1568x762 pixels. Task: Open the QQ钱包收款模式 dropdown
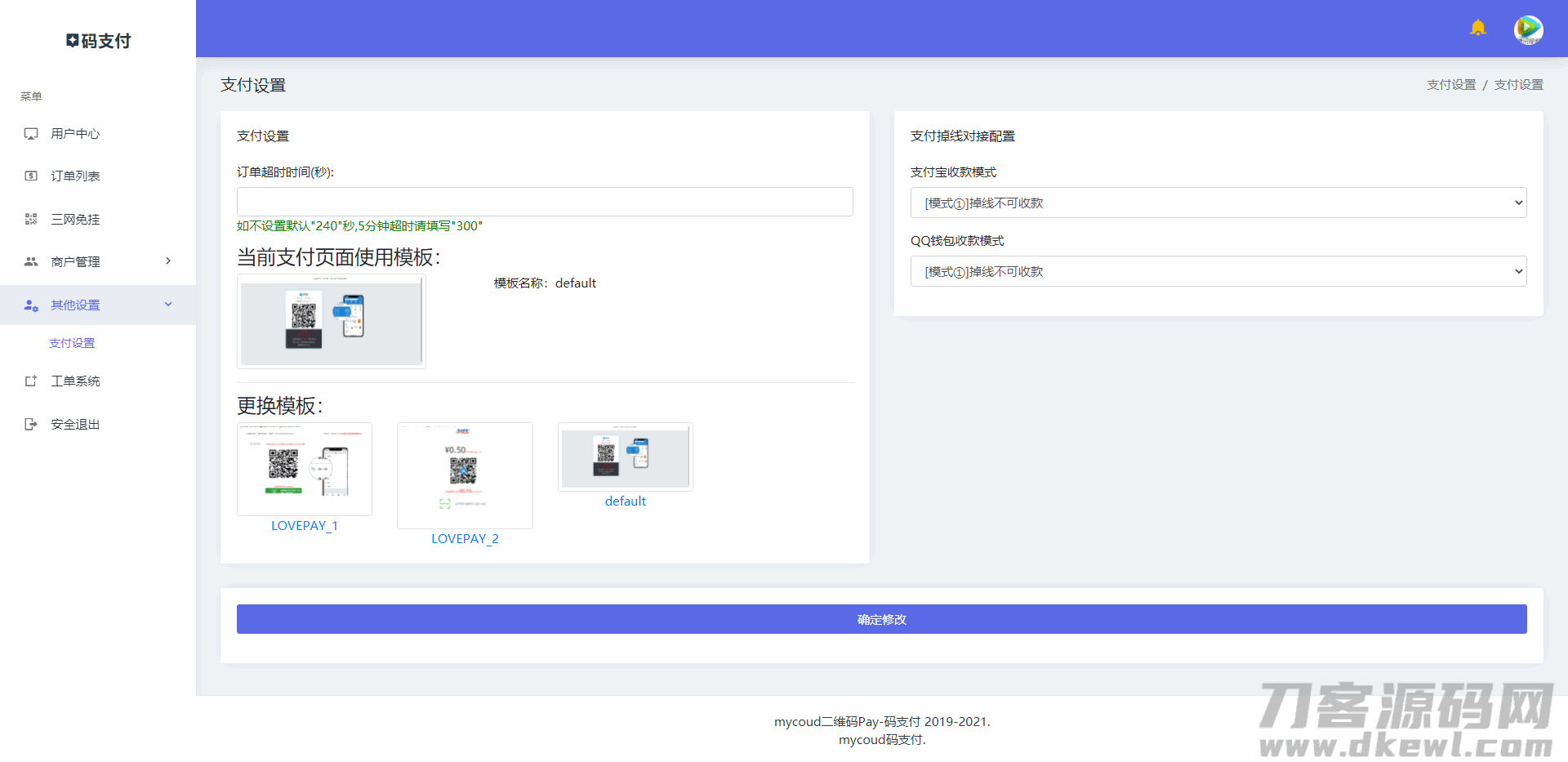(1218, 271)
